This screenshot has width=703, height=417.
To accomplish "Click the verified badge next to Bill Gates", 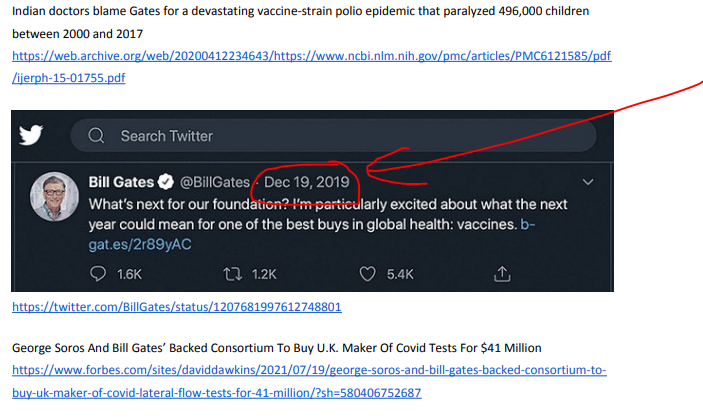I will coord(166,182).
